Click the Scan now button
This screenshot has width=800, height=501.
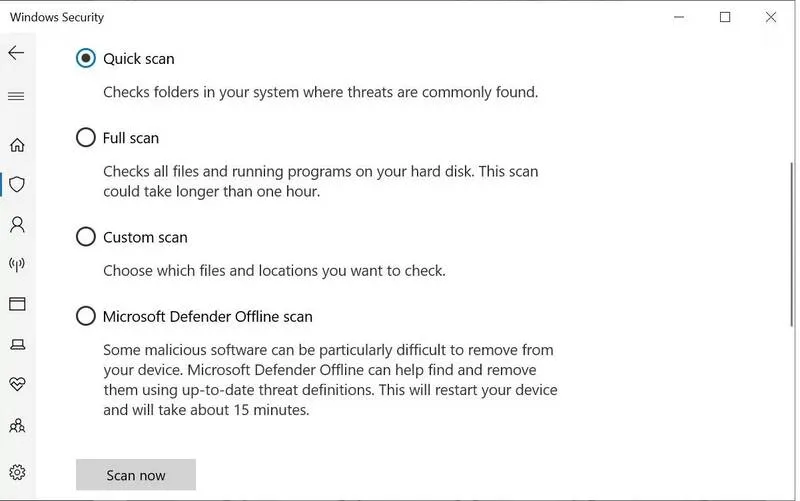pyautogui.click(x=136, y=475)
